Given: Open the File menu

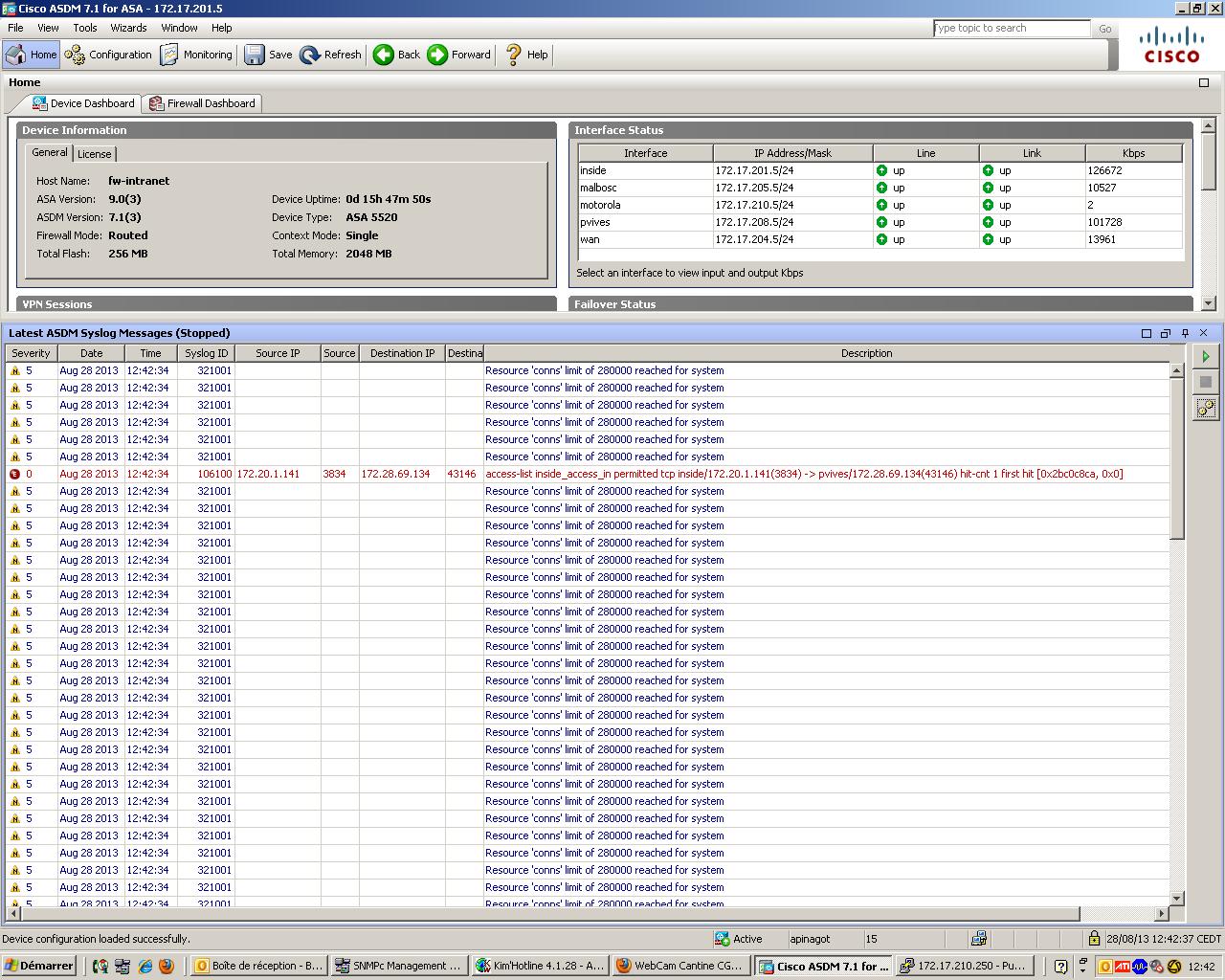Looking at the screenshot, I should tap(15, 28).
